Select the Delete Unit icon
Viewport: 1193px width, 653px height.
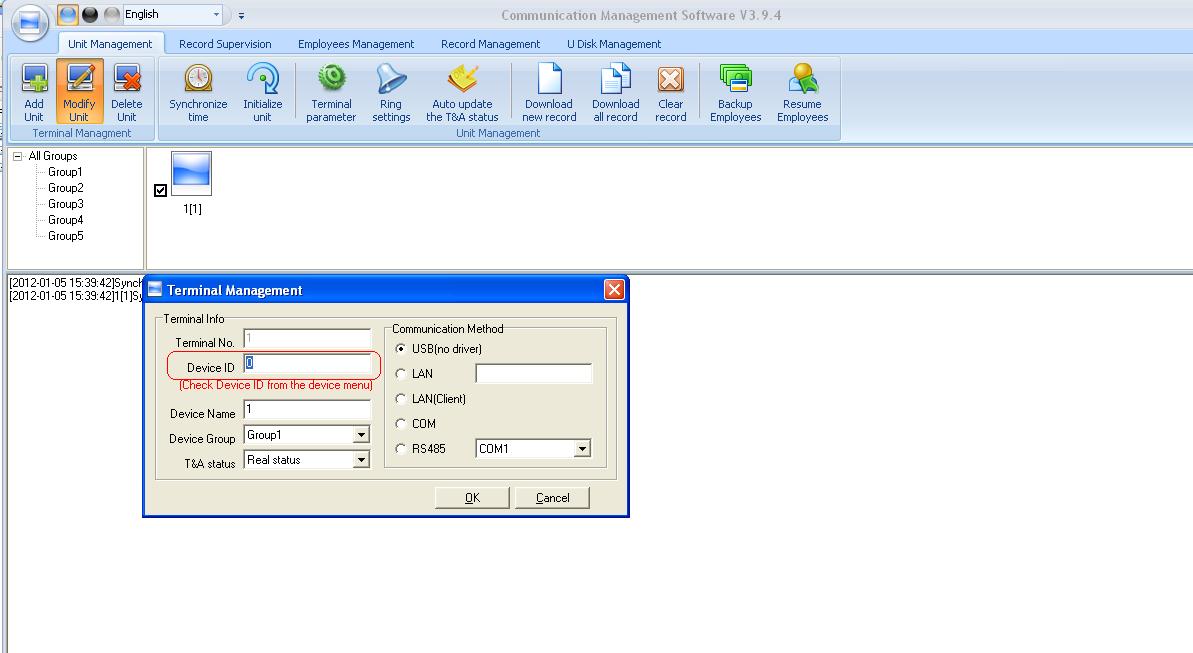(126, 80)
